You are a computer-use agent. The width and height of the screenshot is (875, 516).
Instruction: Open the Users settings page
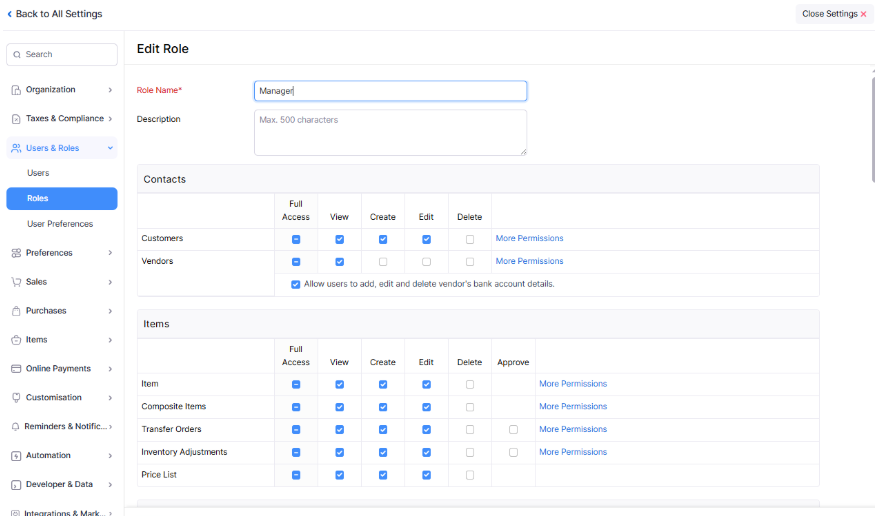coord(38,173)
